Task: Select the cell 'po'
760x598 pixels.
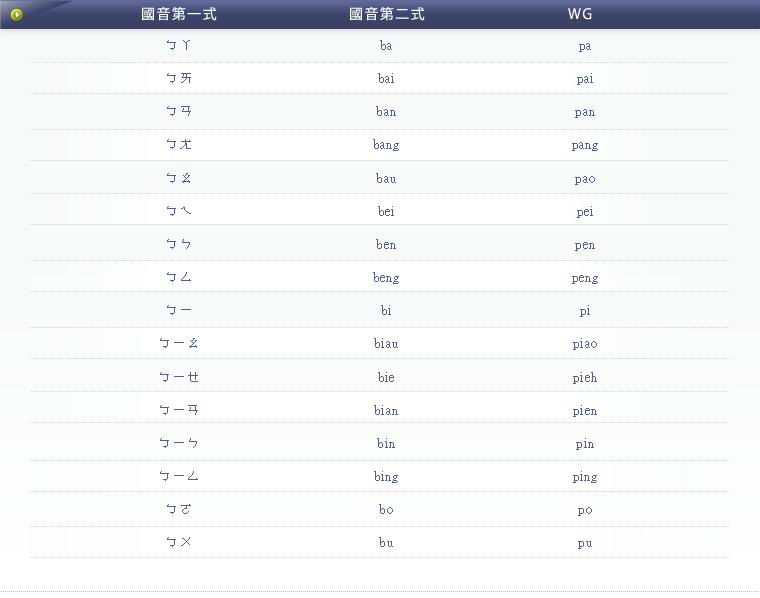Action: tap(585, 510)
